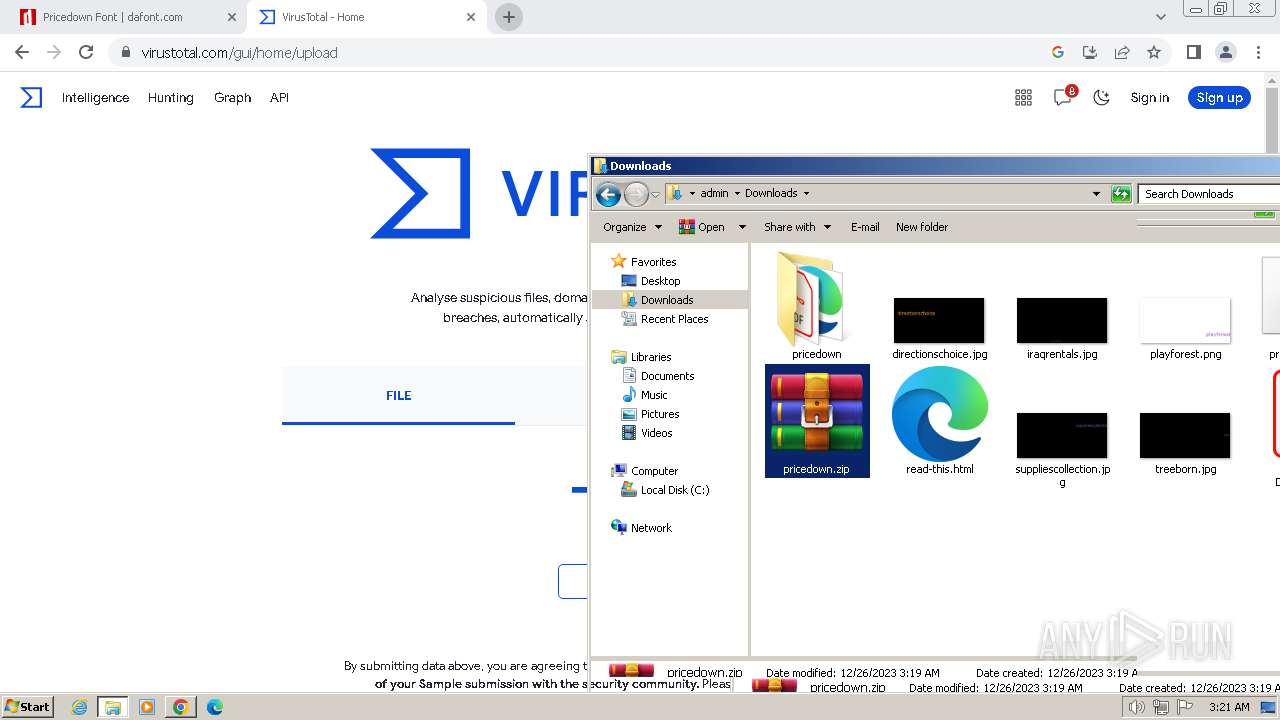Open Internet Explorer from the taskbar

79,707
